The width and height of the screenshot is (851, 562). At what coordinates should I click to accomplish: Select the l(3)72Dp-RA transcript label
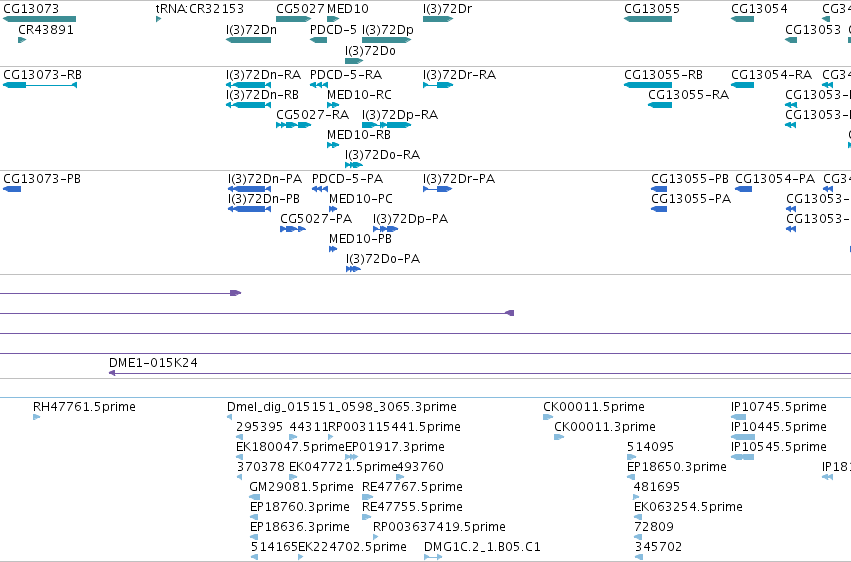pos(400,115)
